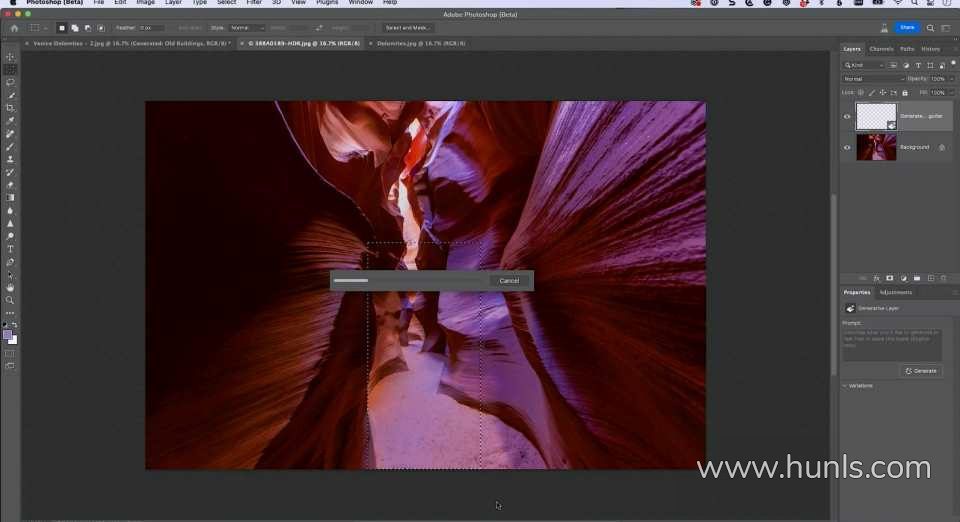The height and width of the screenshot is (522, 960).
Task: Cancel the generation progress dialog
Action: point(509,281)
